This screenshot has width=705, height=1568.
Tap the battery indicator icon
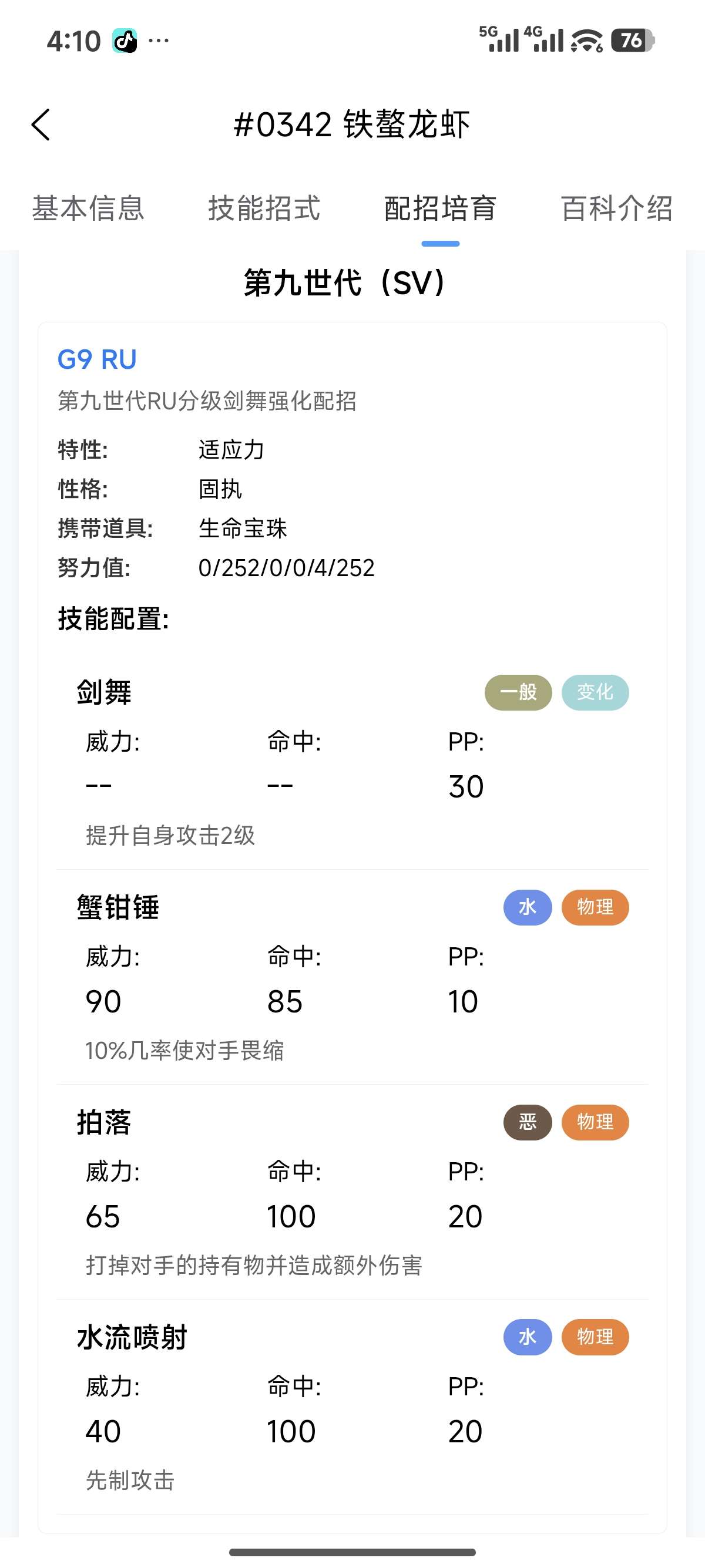point(633,41)
